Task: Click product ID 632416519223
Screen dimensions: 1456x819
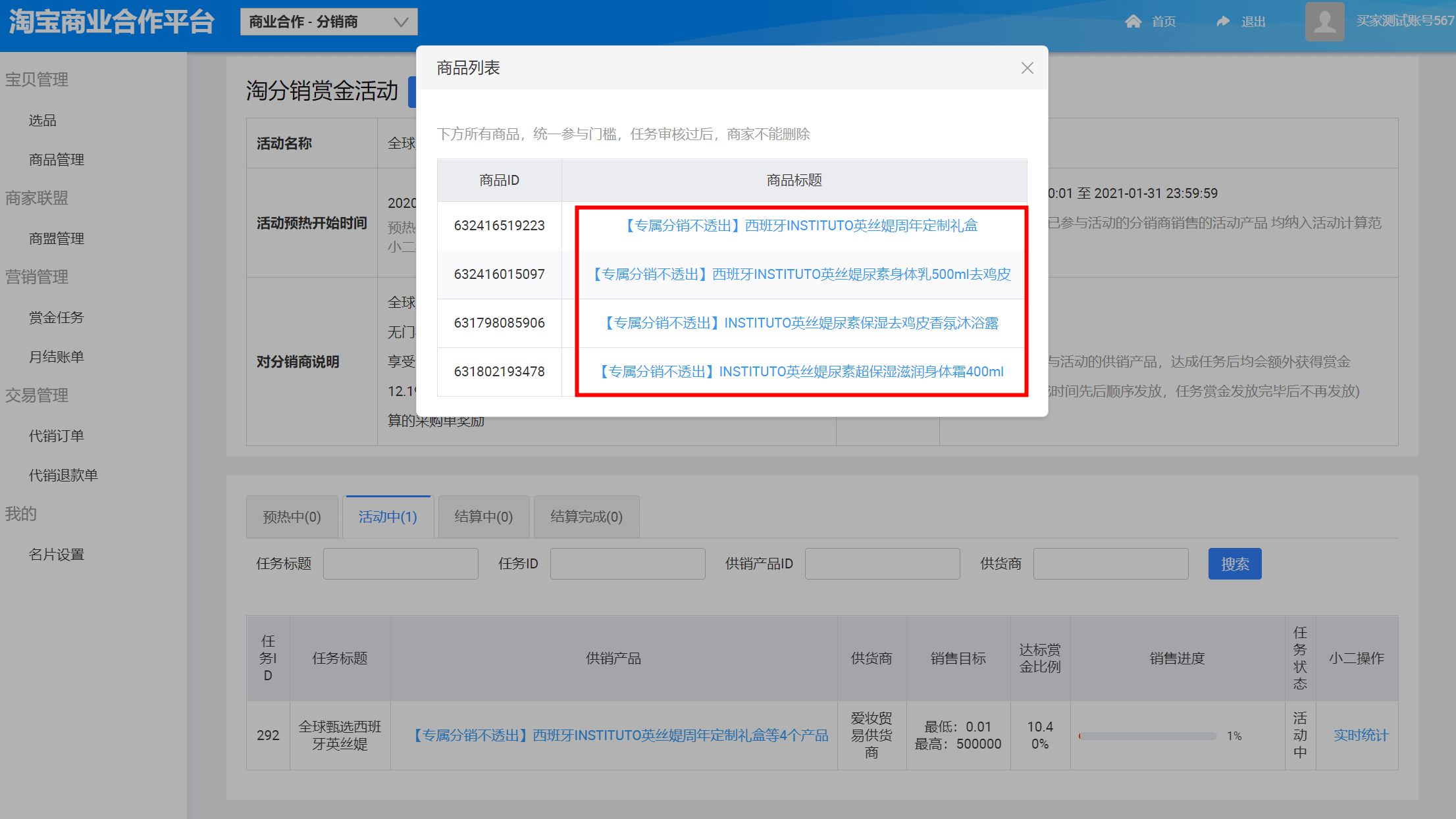Action: coord(500,226)
